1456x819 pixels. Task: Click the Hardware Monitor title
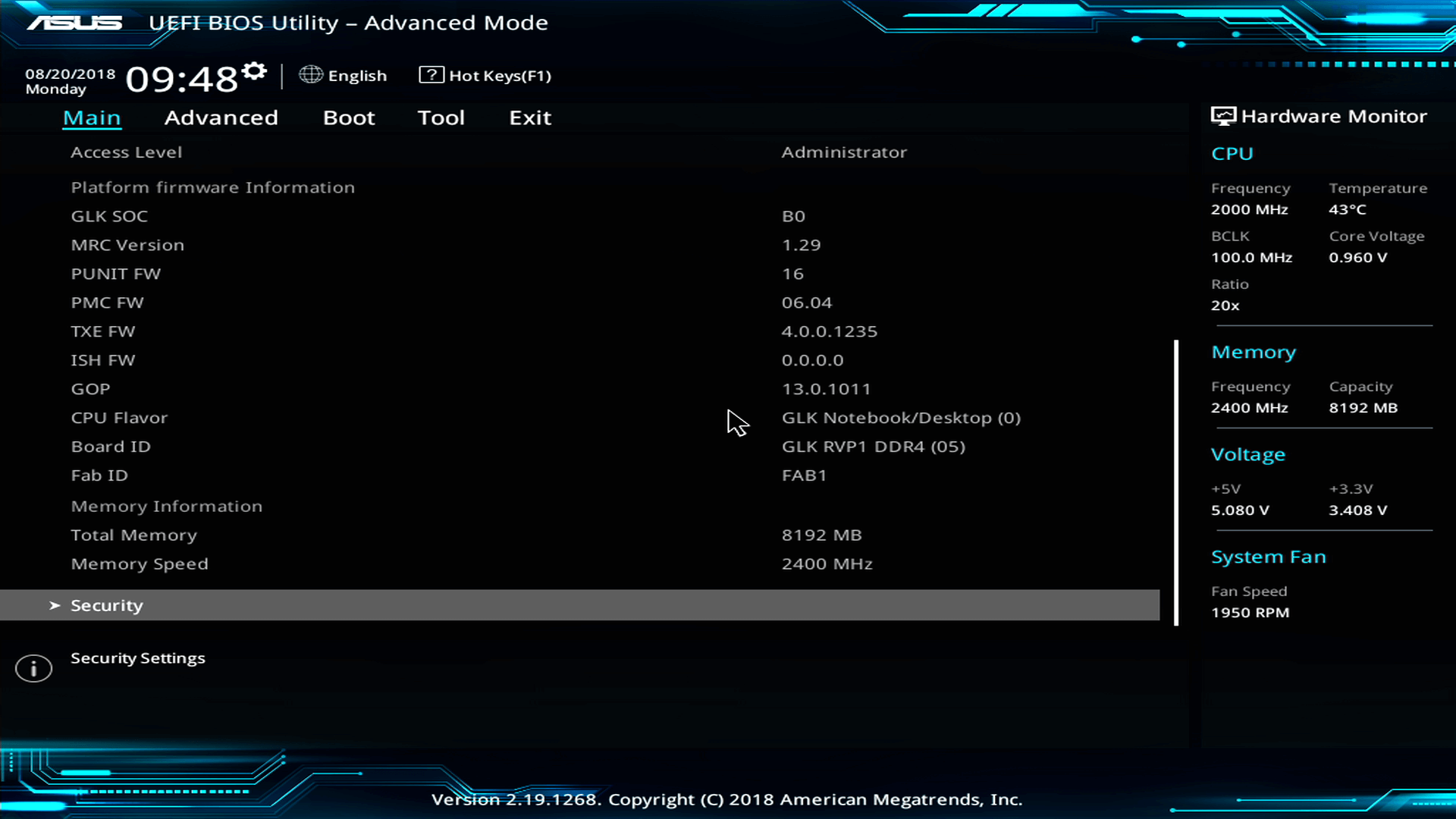pyautogui.click(x=1334, y=116)
